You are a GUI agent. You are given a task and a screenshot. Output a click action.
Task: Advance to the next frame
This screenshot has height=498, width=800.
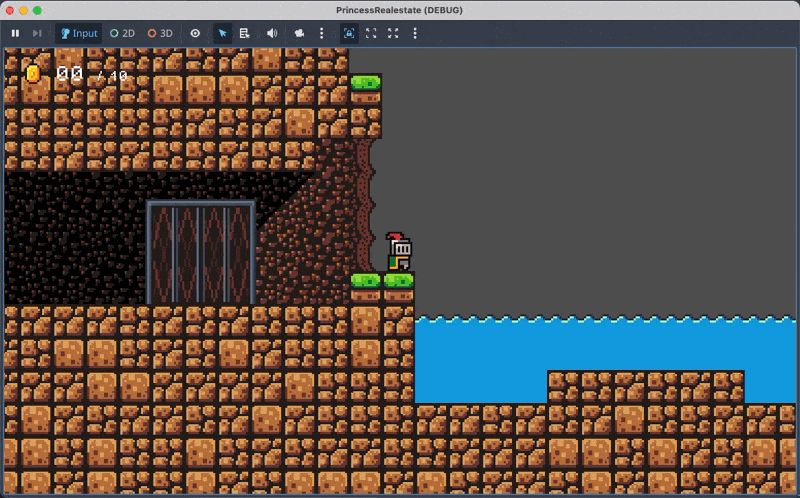point(37,33)
